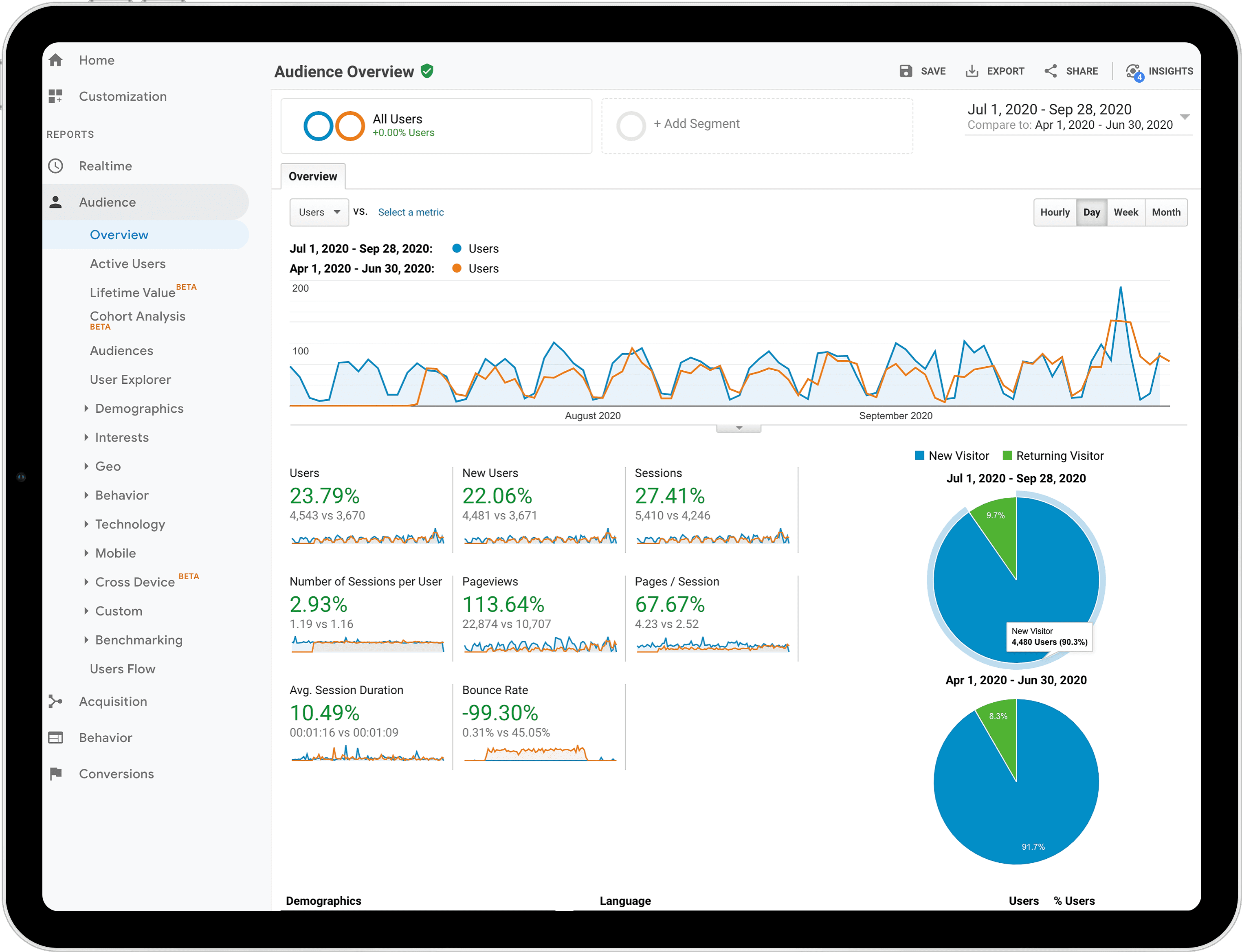Screen dimensions: 1242x952
Task: Expand the Mobile submenu
Action: pos(86,553)
